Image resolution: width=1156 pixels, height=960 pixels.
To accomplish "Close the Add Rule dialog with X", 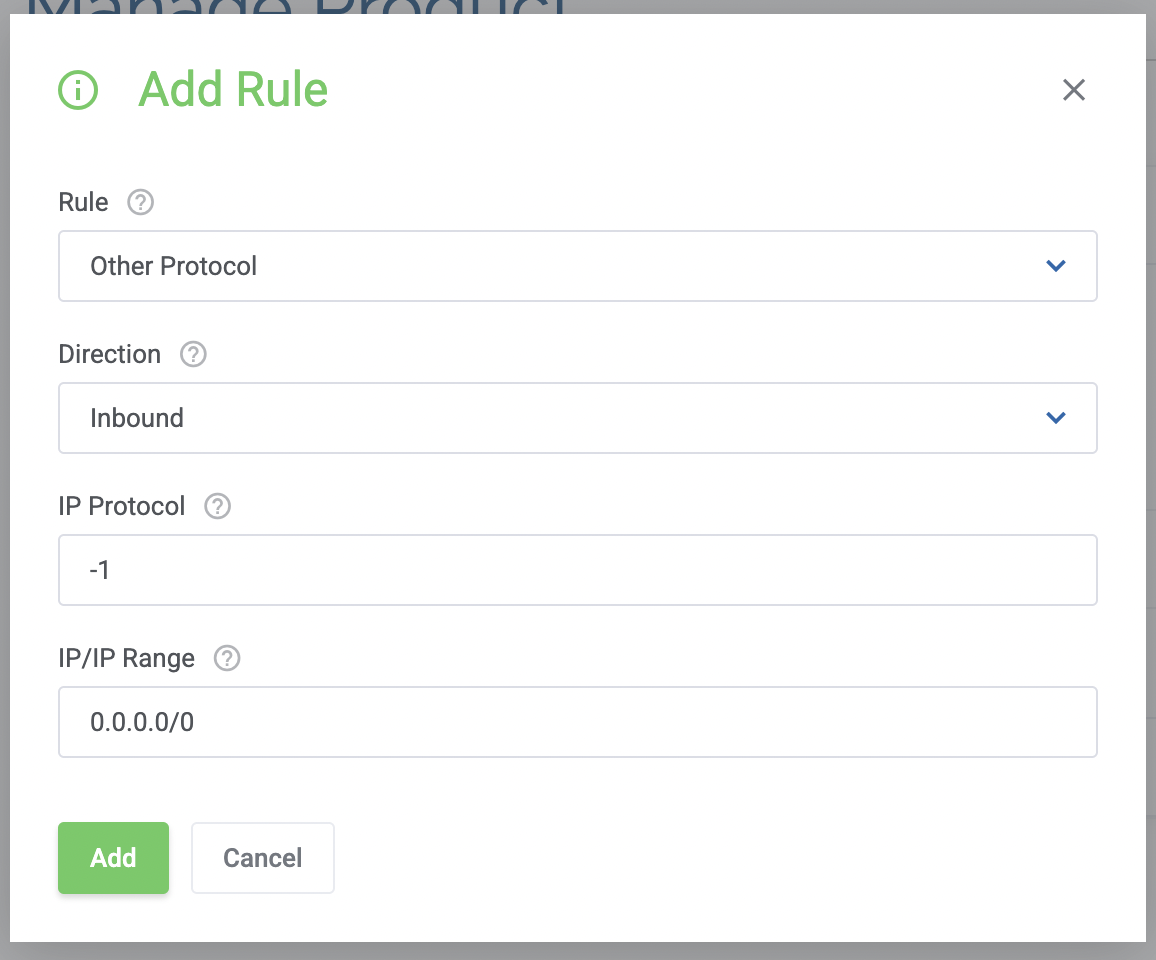I will coord(1073,90).
